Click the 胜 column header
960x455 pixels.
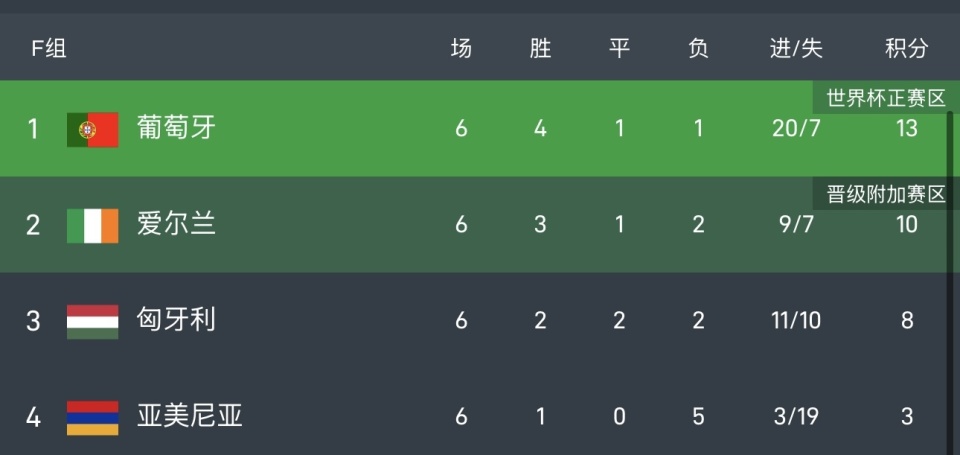(x=540, y=48)
